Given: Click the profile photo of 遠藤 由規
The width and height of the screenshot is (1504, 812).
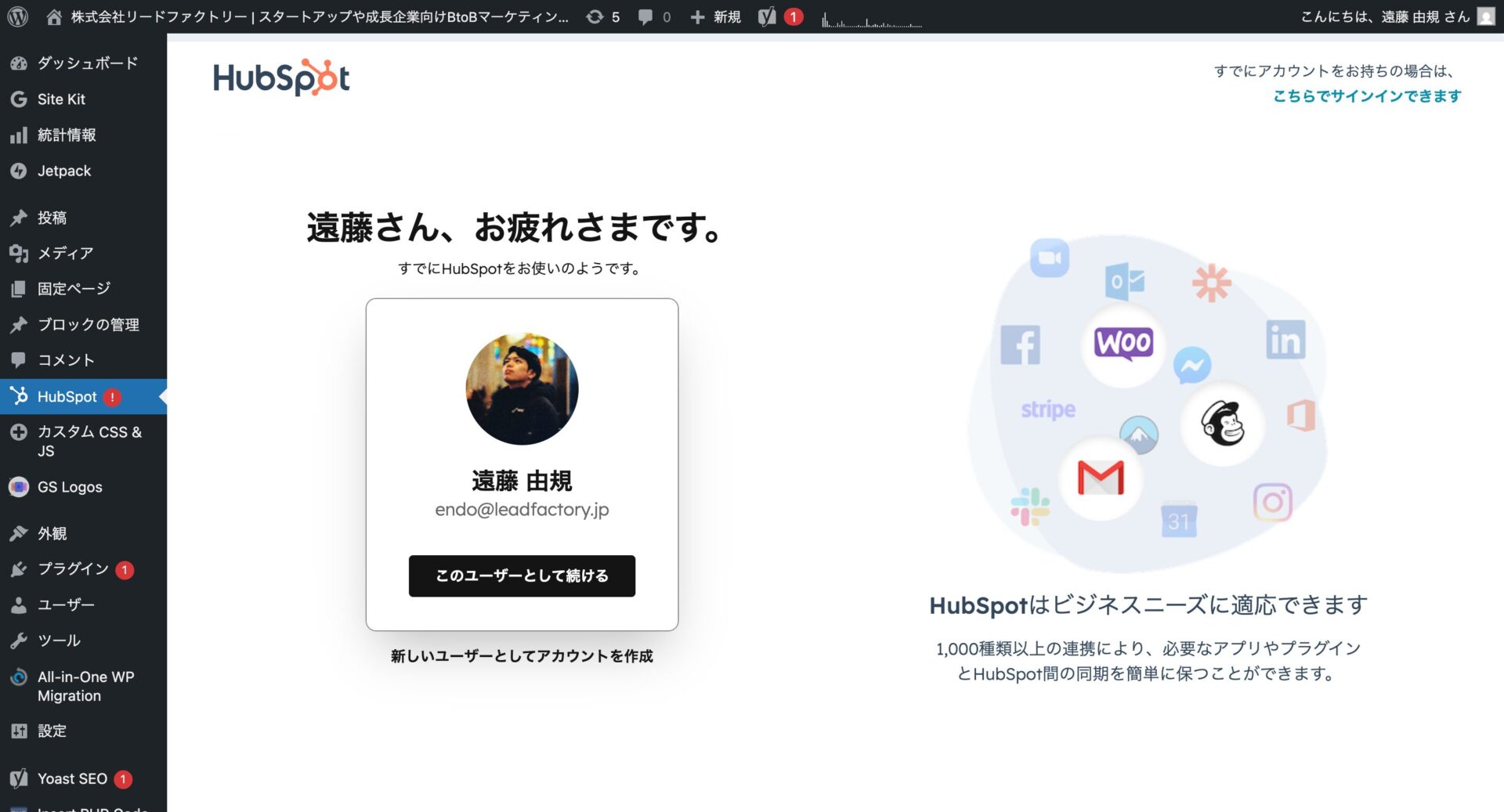Looking at the screenshot, I should [x=522, y=388].
